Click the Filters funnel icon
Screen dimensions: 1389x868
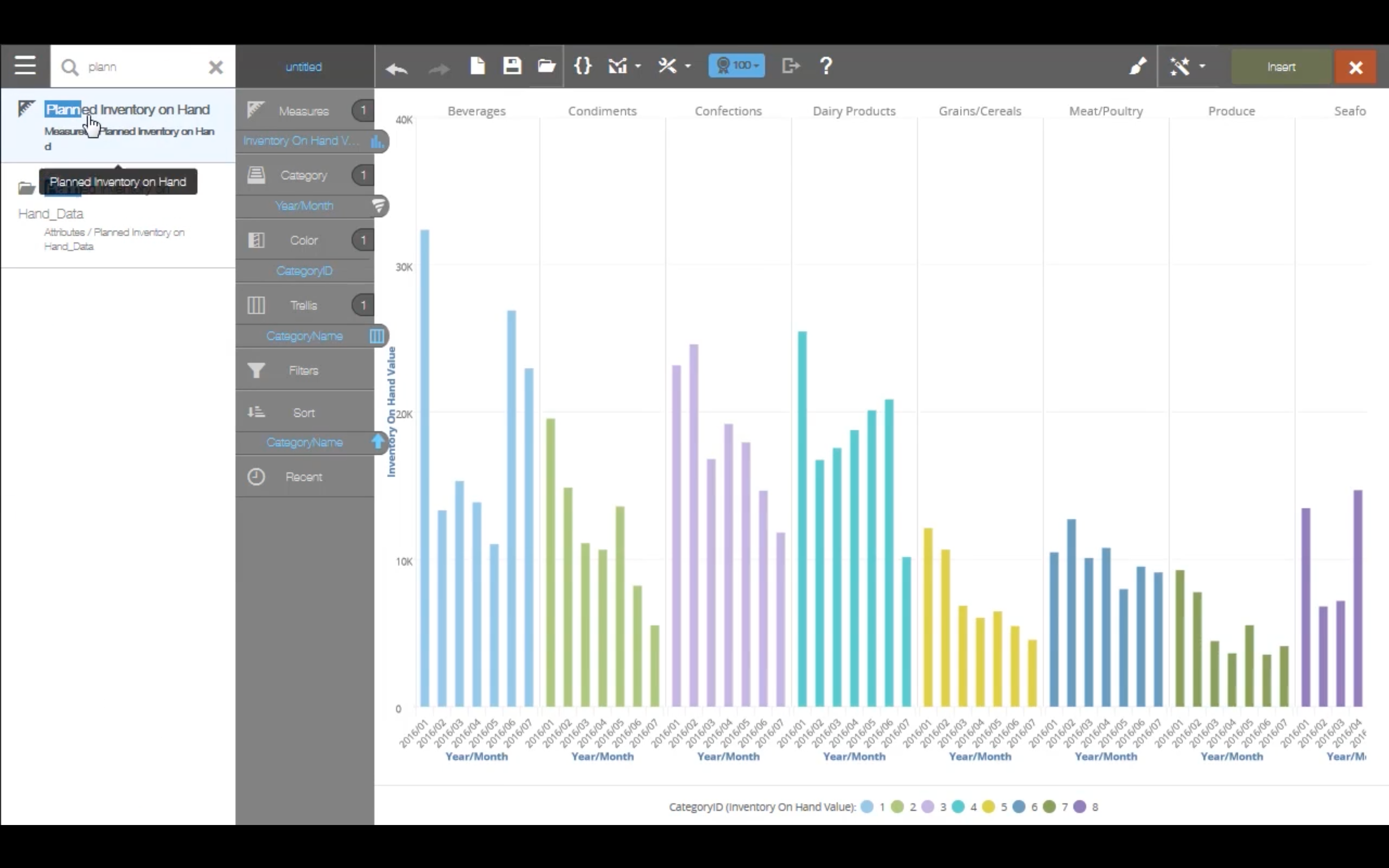pyautogui.click(x=256, y=371)
